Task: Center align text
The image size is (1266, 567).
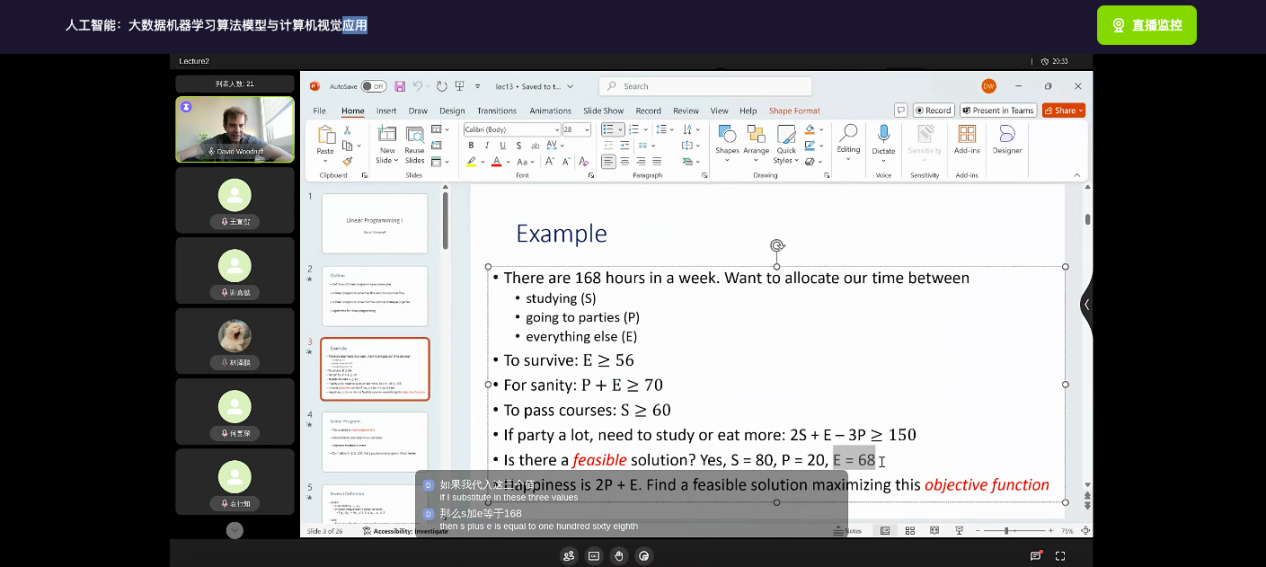Action: (625, 161)
